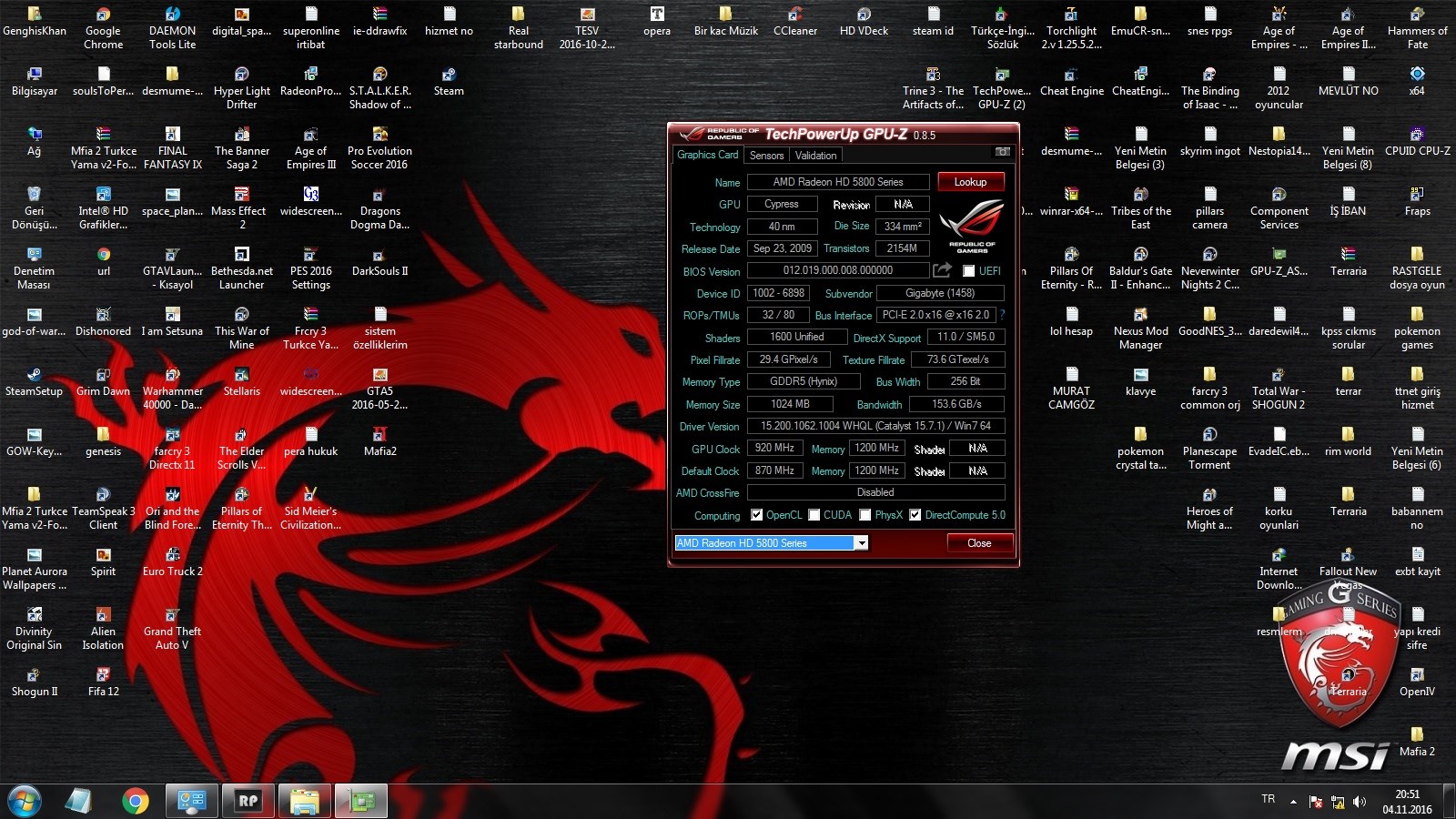Select the DAEMON Tools Lite desktop icon
The image size is (1456, 819).
(x=173, y=26)
